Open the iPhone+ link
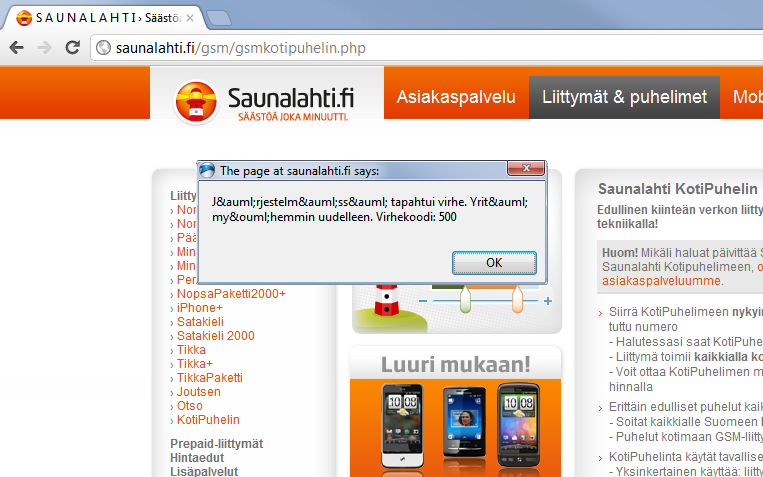 pos(200,308)
